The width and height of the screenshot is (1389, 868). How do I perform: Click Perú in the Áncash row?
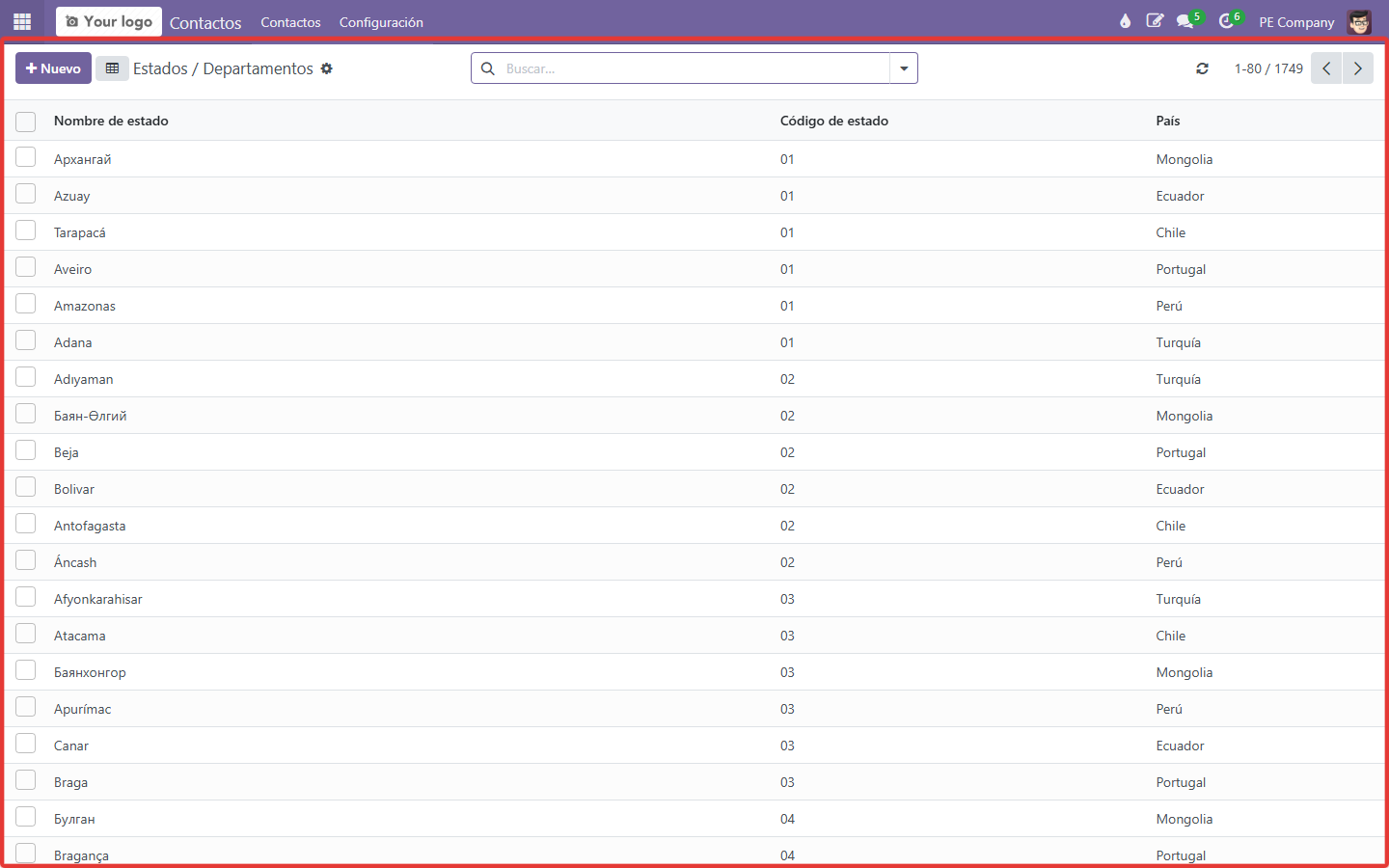pyautogui.click(x=1169, y=562)
